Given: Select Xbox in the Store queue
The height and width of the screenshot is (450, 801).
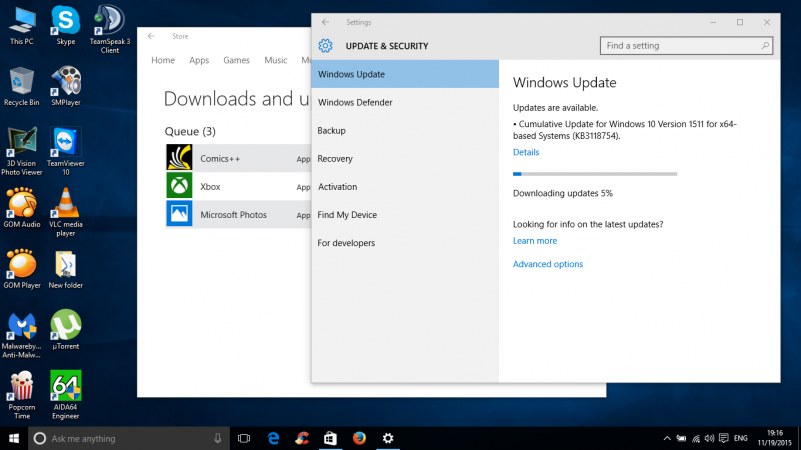Looking at the screenshot, I should 239,186.
